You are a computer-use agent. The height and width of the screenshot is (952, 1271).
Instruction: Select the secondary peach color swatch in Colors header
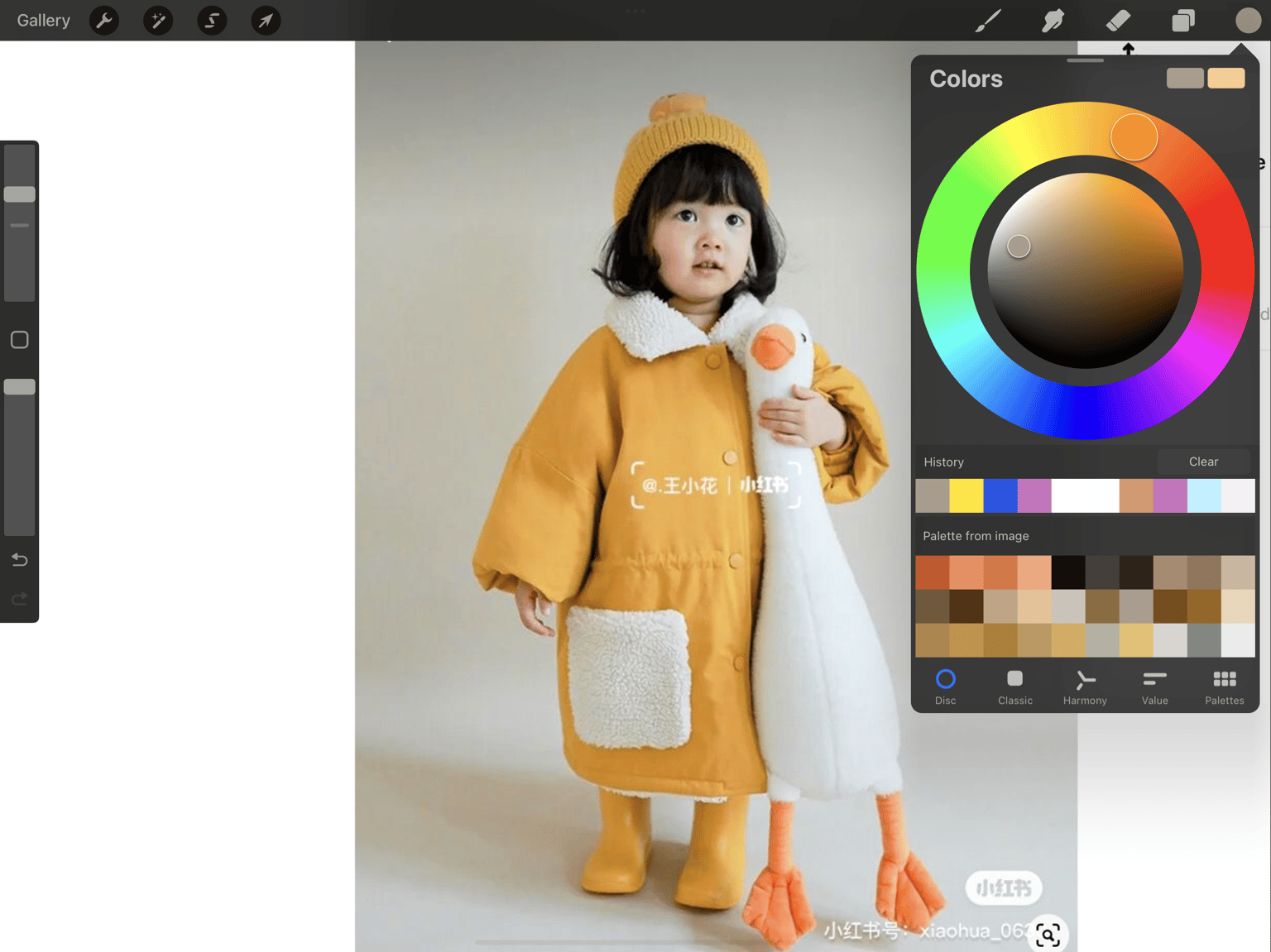pyautogui.click(x=1226, y=78)
